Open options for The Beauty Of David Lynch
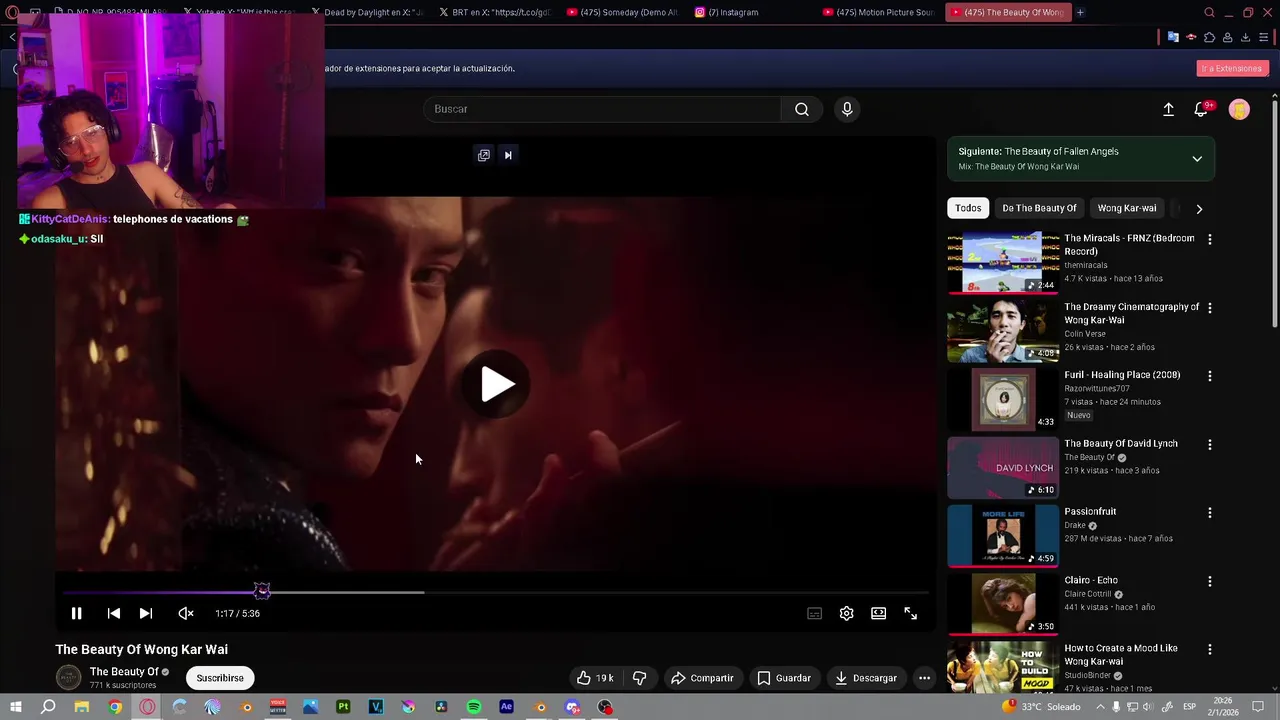The image size is (1280, 720). 1210,444
